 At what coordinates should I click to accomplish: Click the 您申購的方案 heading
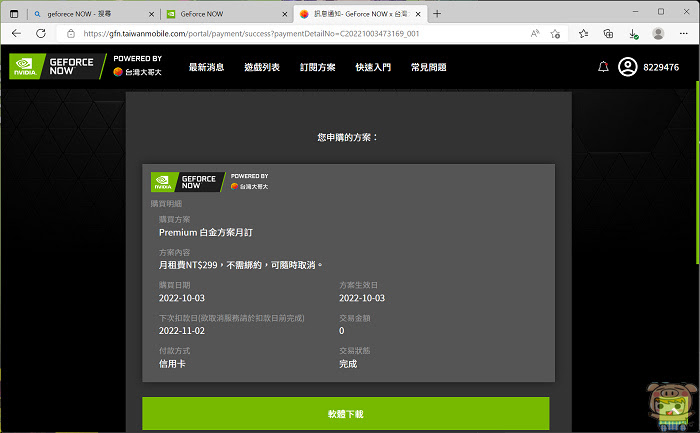347,137
